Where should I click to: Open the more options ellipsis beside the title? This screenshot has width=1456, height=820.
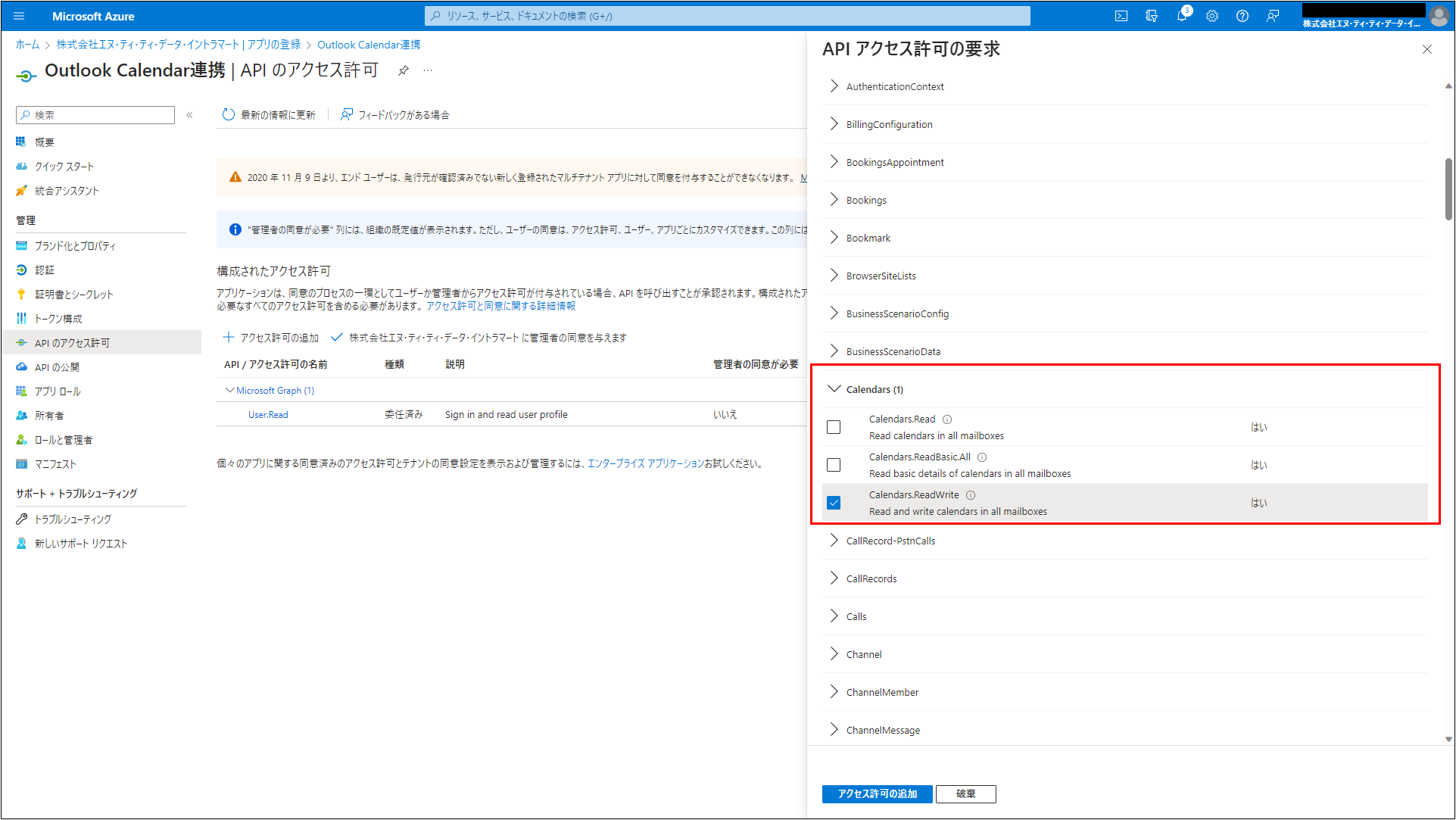click(x=429, y=70)
